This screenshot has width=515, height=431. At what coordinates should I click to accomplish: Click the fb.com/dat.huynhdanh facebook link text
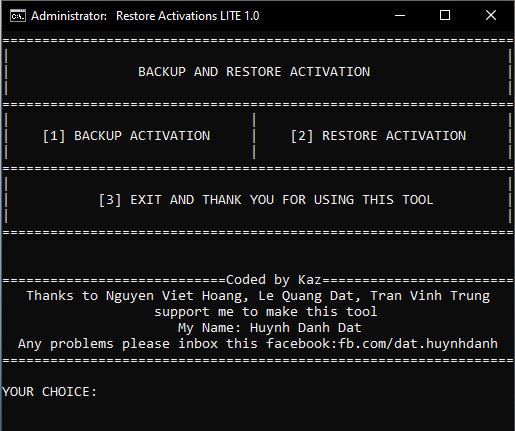point(418,344)
